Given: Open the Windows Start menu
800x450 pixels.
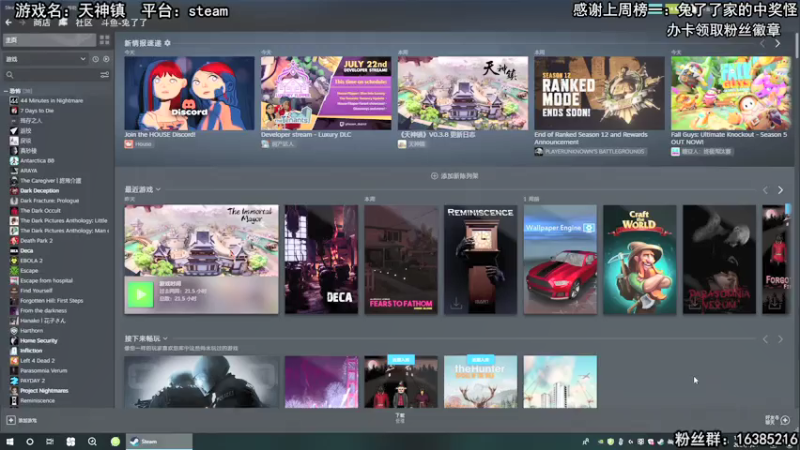Looking at the screenshot, I should coord(10,442).
